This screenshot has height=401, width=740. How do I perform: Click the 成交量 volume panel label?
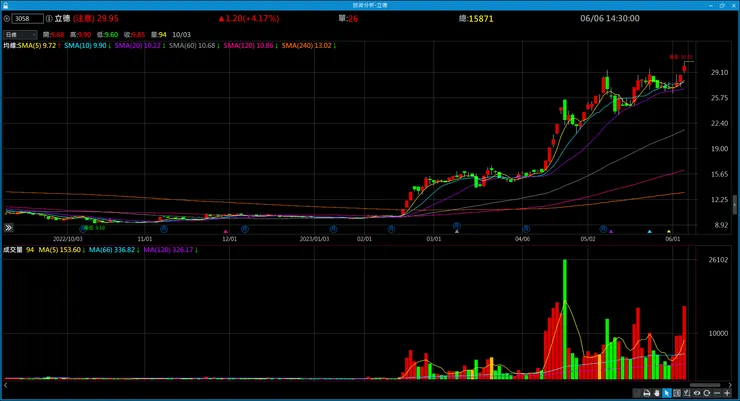(x=13, y=250)
